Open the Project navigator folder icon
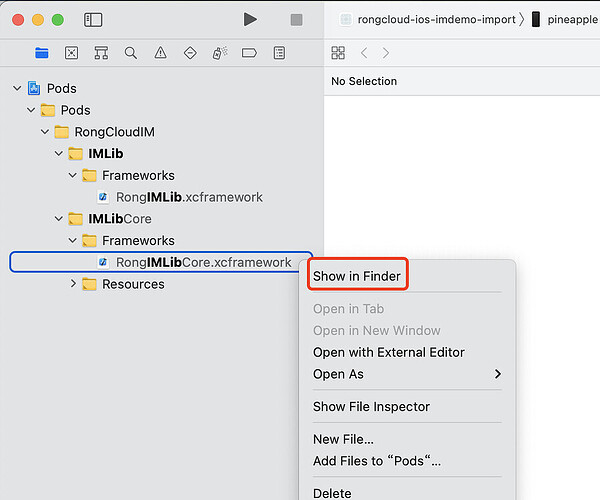This screenshot has height=500, width=600. 42,53
